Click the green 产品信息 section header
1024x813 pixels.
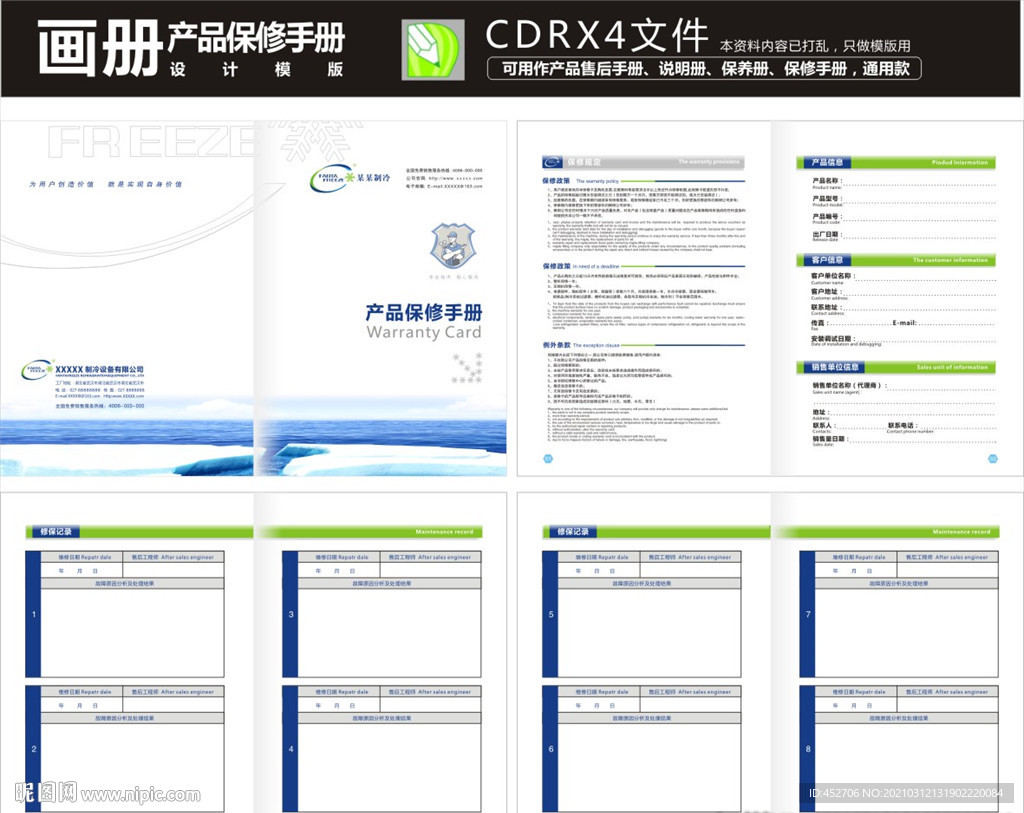pyautogui.click(x=895, y=162)
